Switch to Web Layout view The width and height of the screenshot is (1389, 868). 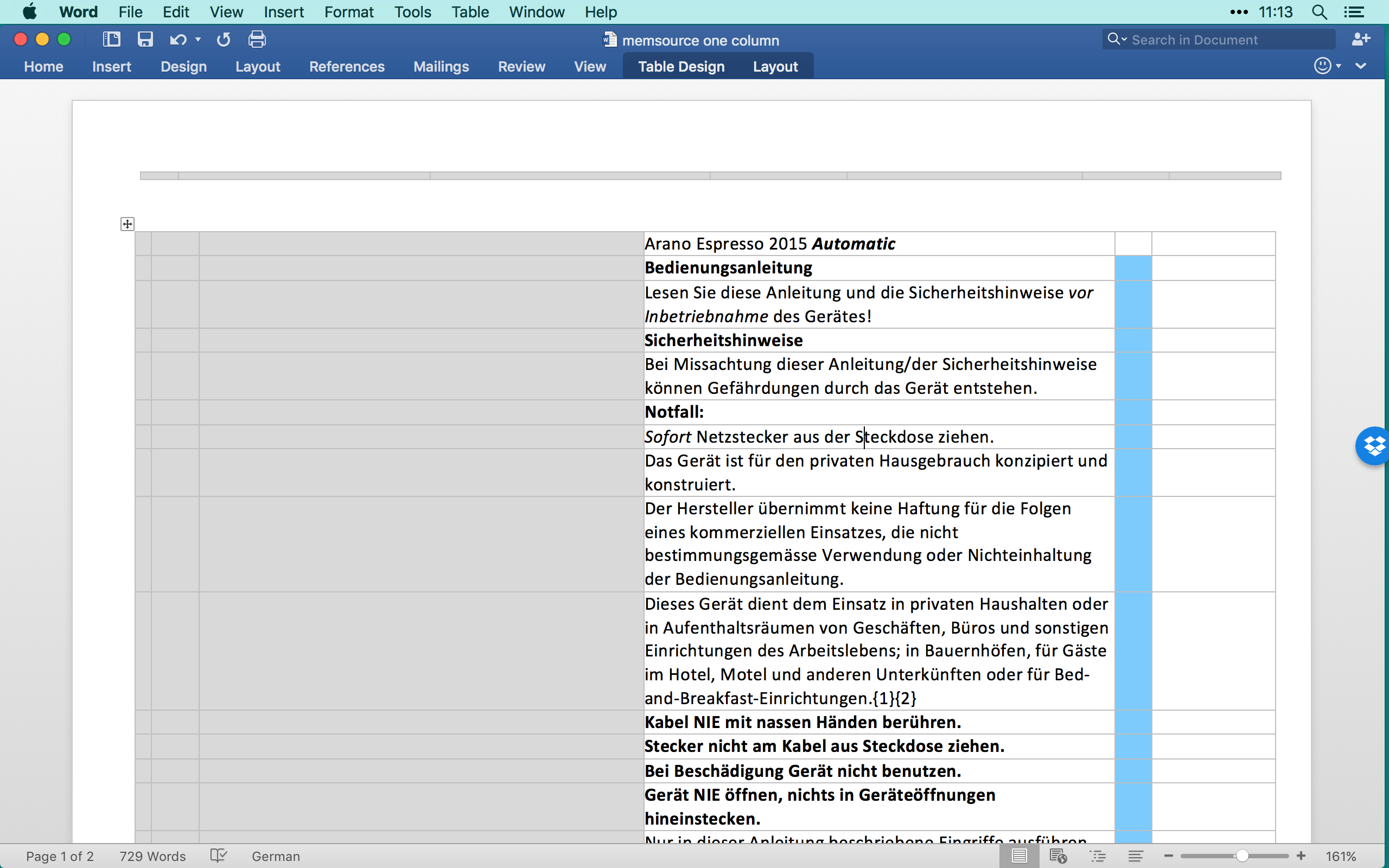1058,856
